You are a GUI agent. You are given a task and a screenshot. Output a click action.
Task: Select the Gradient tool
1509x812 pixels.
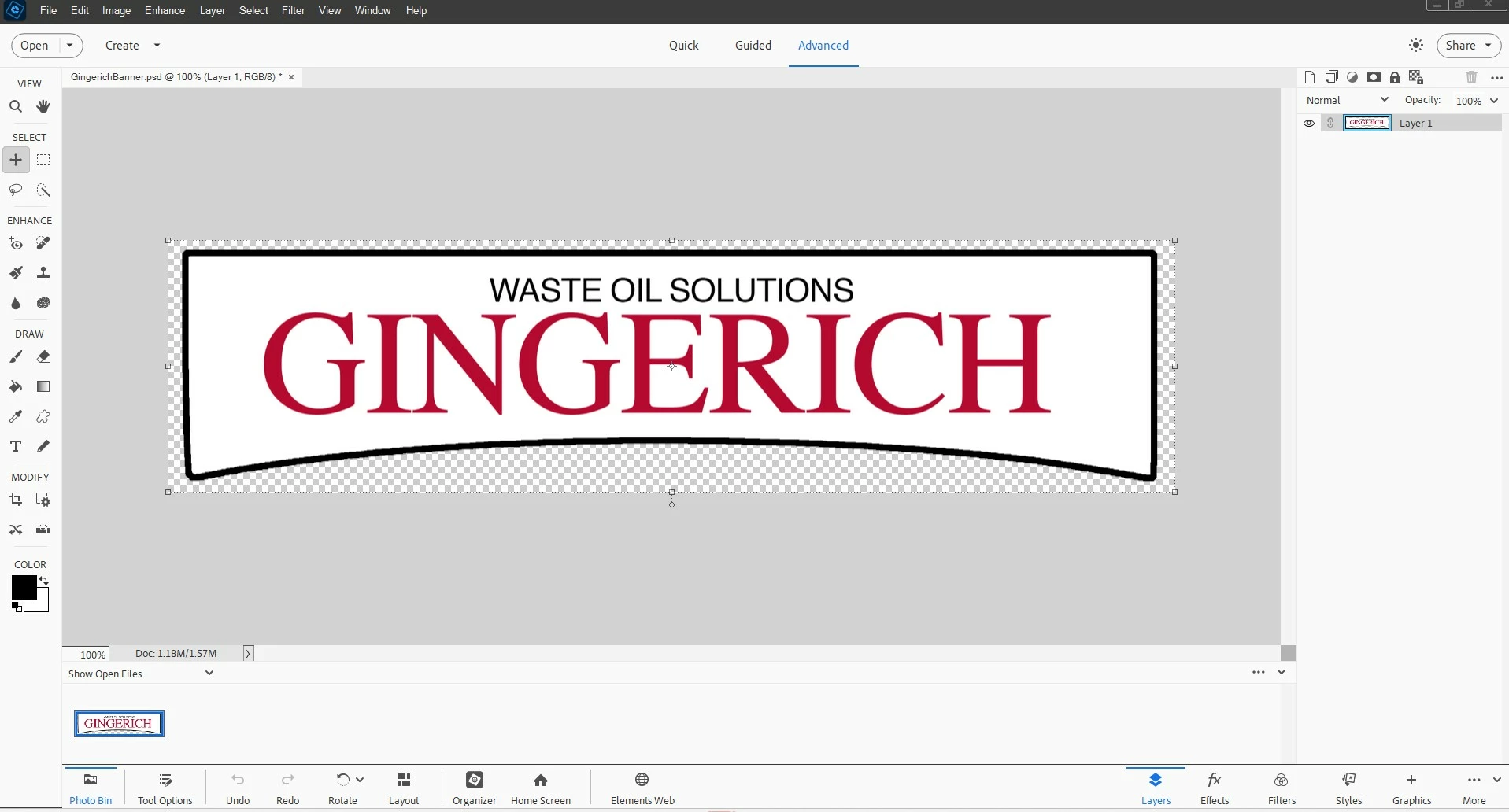(x=43, y=386)
